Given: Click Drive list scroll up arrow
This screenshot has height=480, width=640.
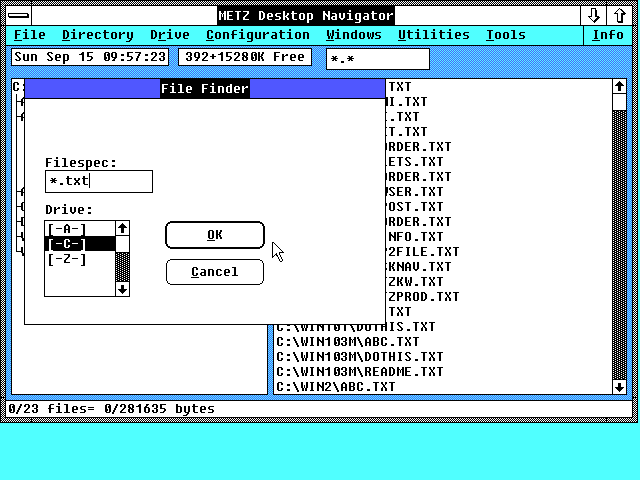Looking at the screenshot, I should point(122,228).
